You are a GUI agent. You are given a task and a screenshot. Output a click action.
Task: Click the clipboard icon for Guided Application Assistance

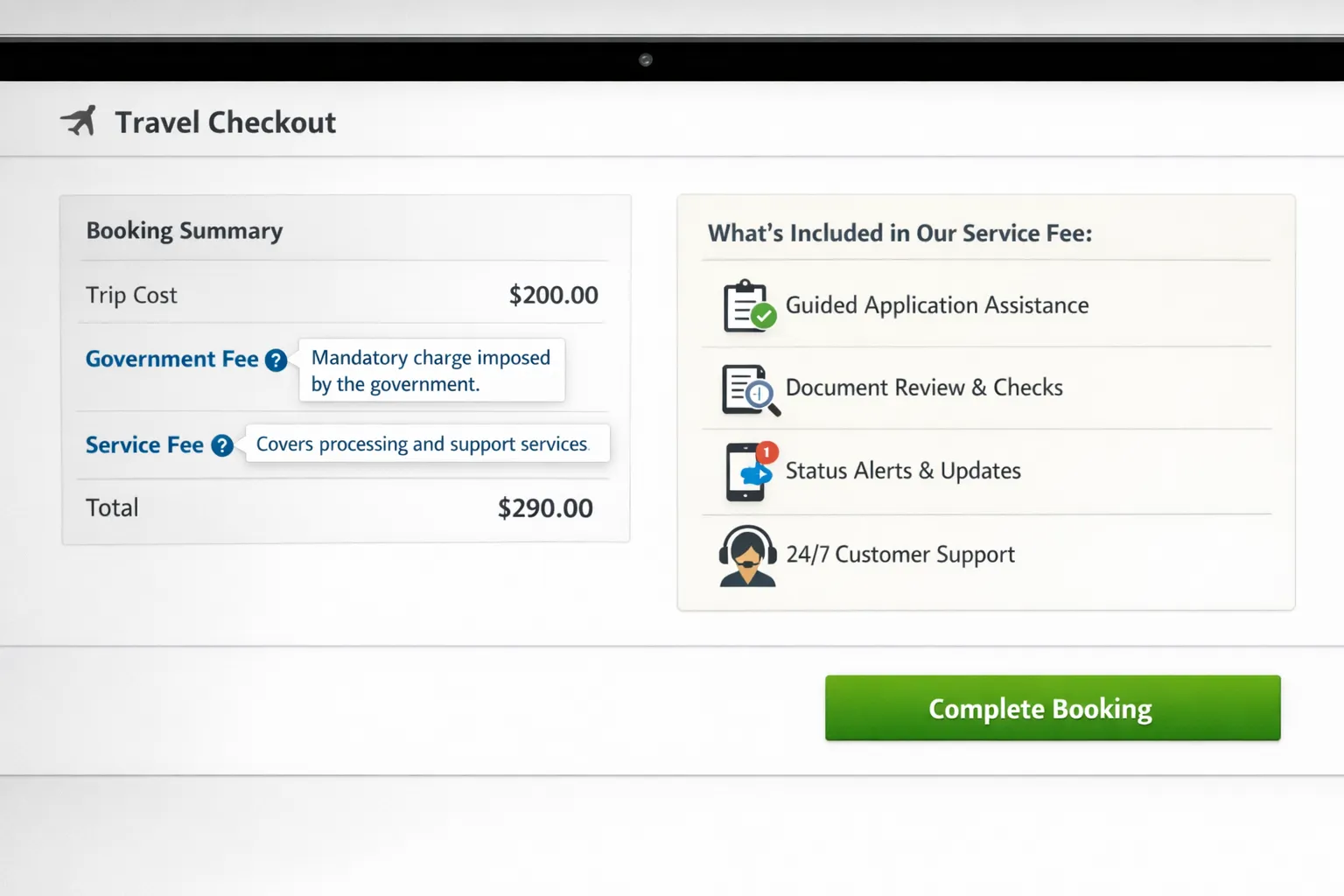[746, 305]
